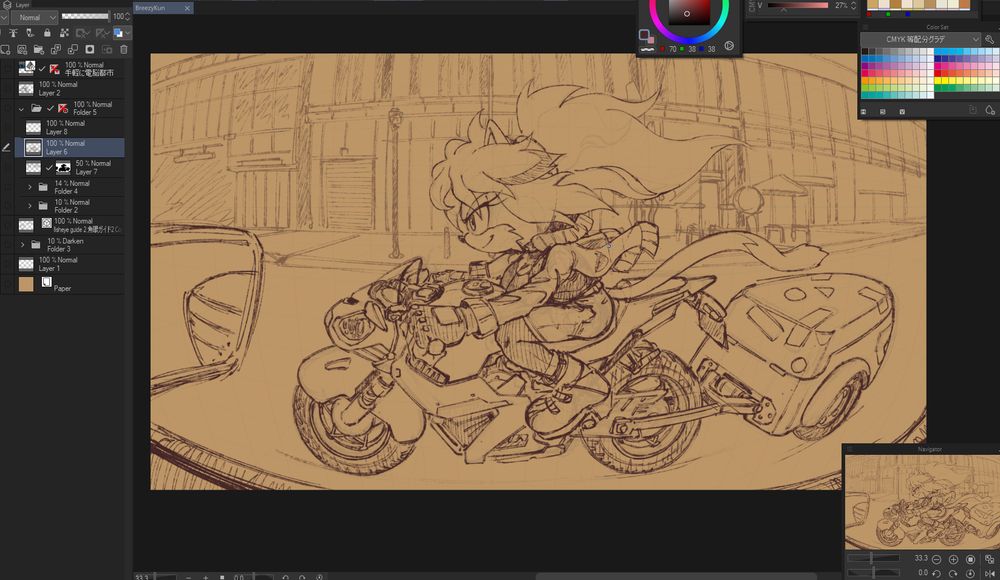Click the Merge with Layer Below icon
The width and height of the screenshot is (1000, 580).
point(73,49)
